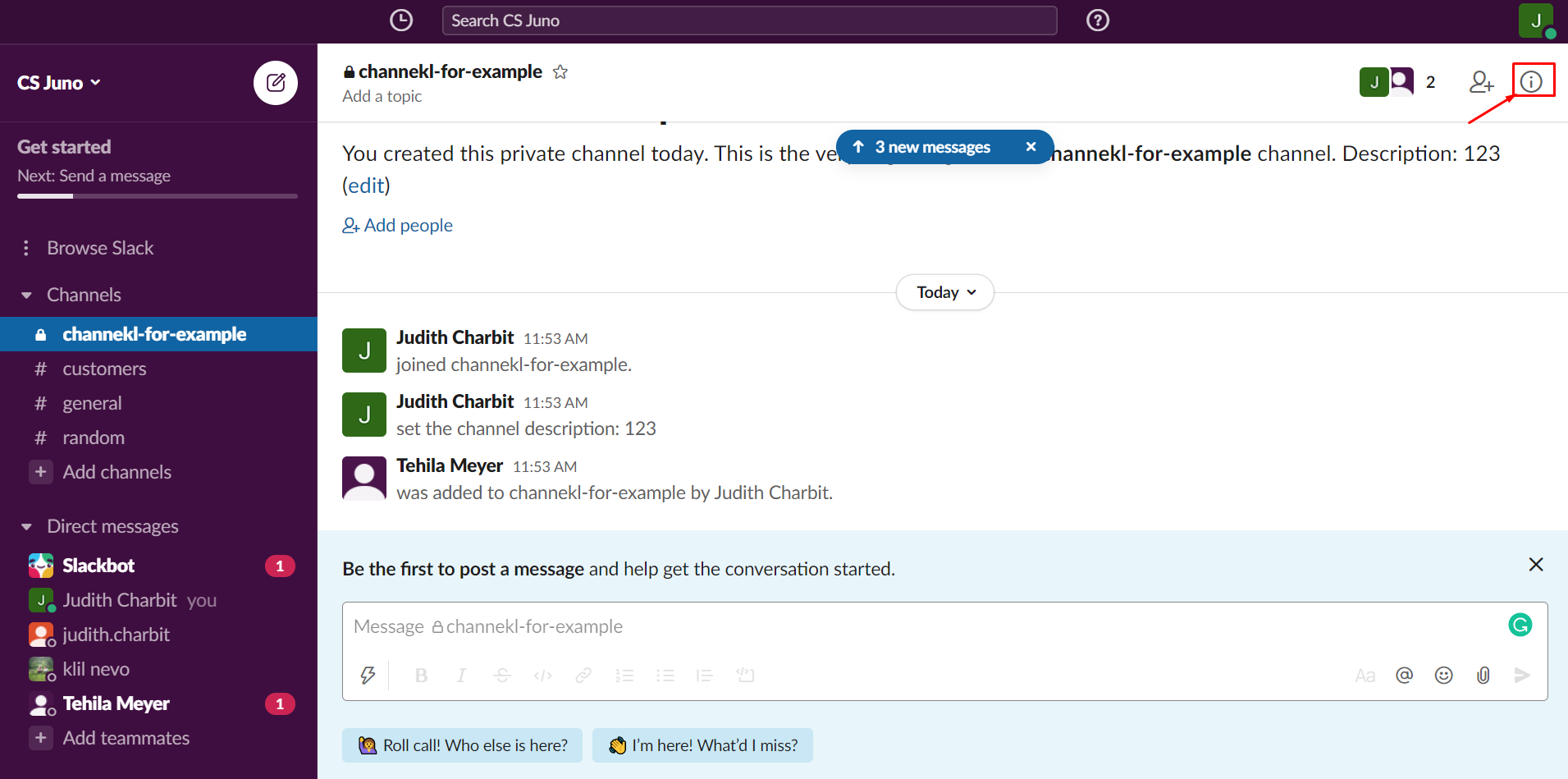Send the message with arrow icon
This screenshot has height=779, width=1568.
click(x=1522, y=675)
